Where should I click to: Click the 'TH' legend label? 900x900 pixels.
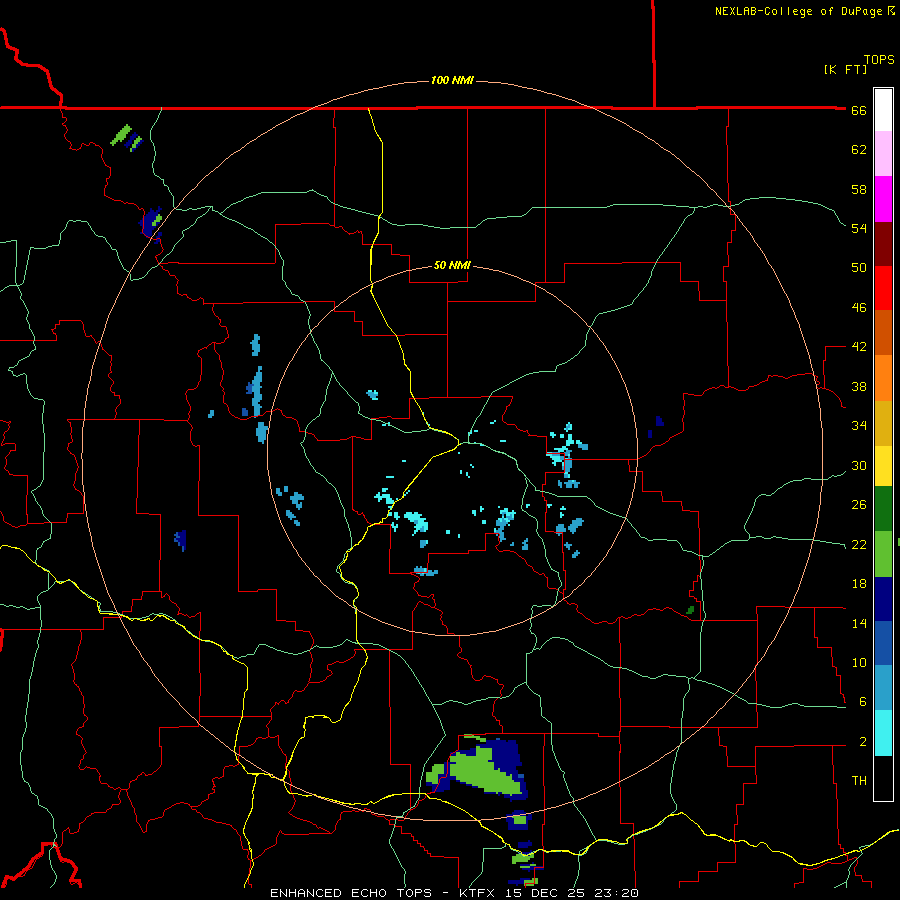click(x=859, y=781)
